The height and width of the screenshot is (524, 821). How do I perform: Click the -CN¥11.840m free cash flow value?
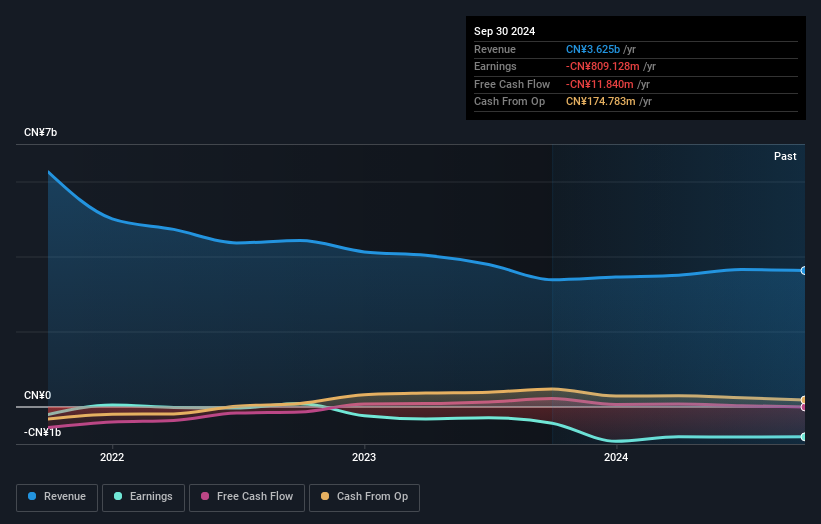click(x=600, y=84)
